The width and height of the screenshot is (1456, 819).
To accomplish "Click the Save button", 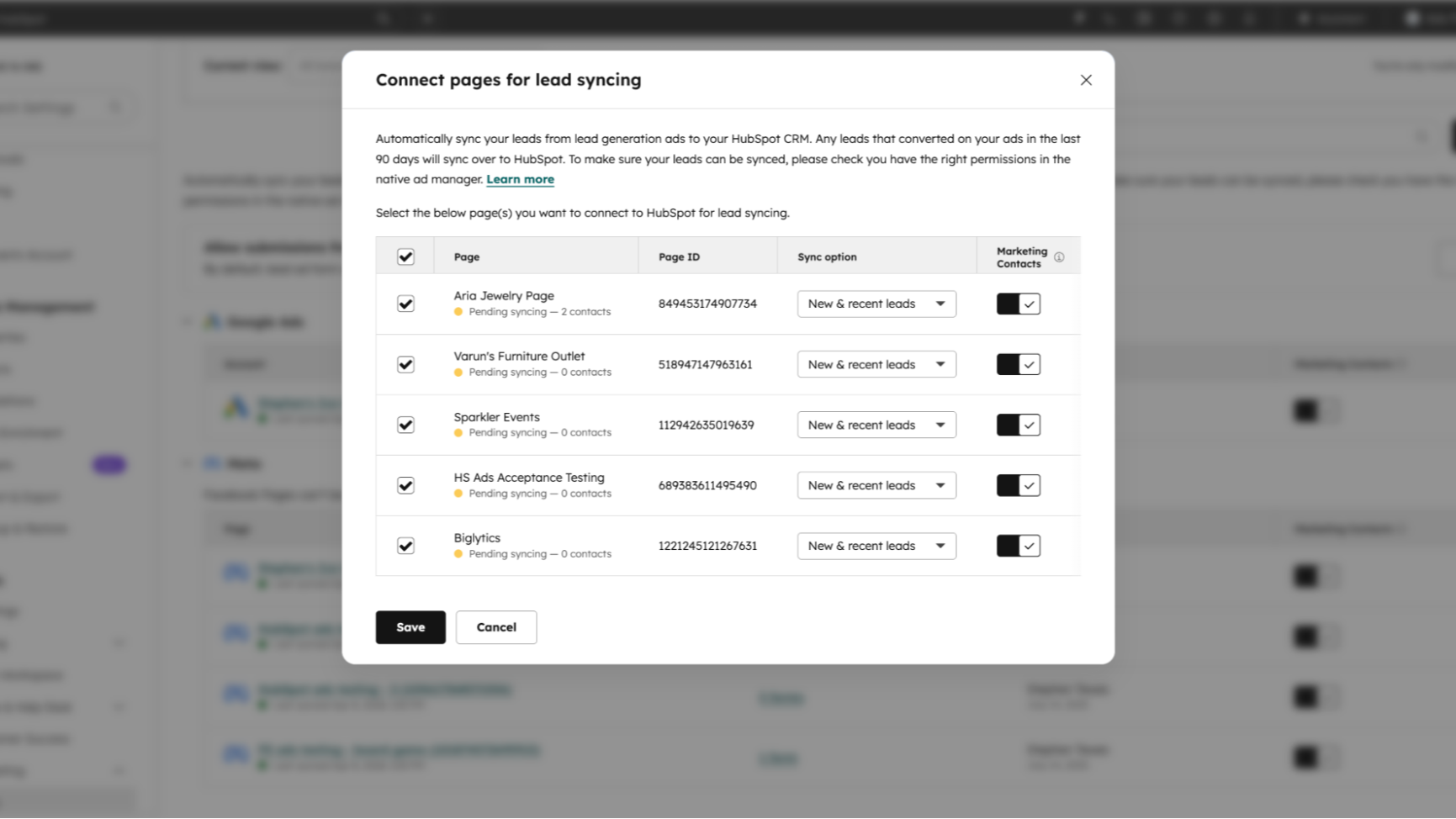I will (410, 626).
